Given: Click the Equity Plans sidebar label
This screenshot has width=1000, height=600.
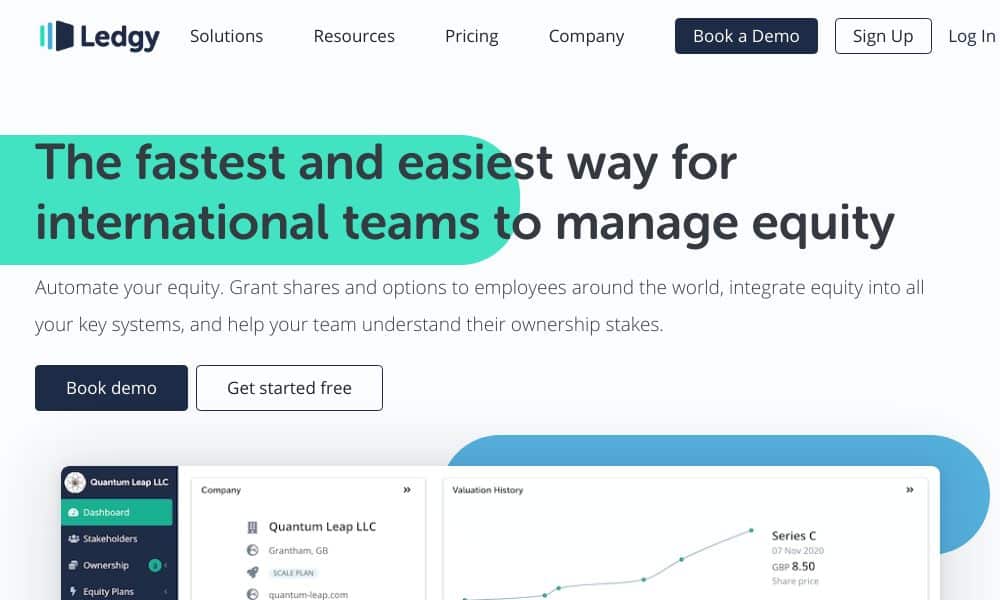Looking at the screenshot, I should click(108, 592).
